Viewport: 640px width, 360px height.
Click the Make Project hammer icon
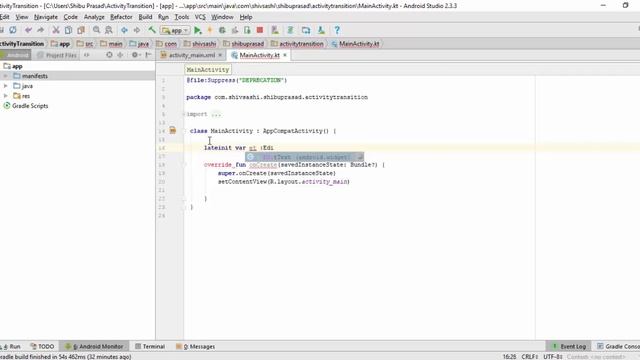click(x=152, y=30)
